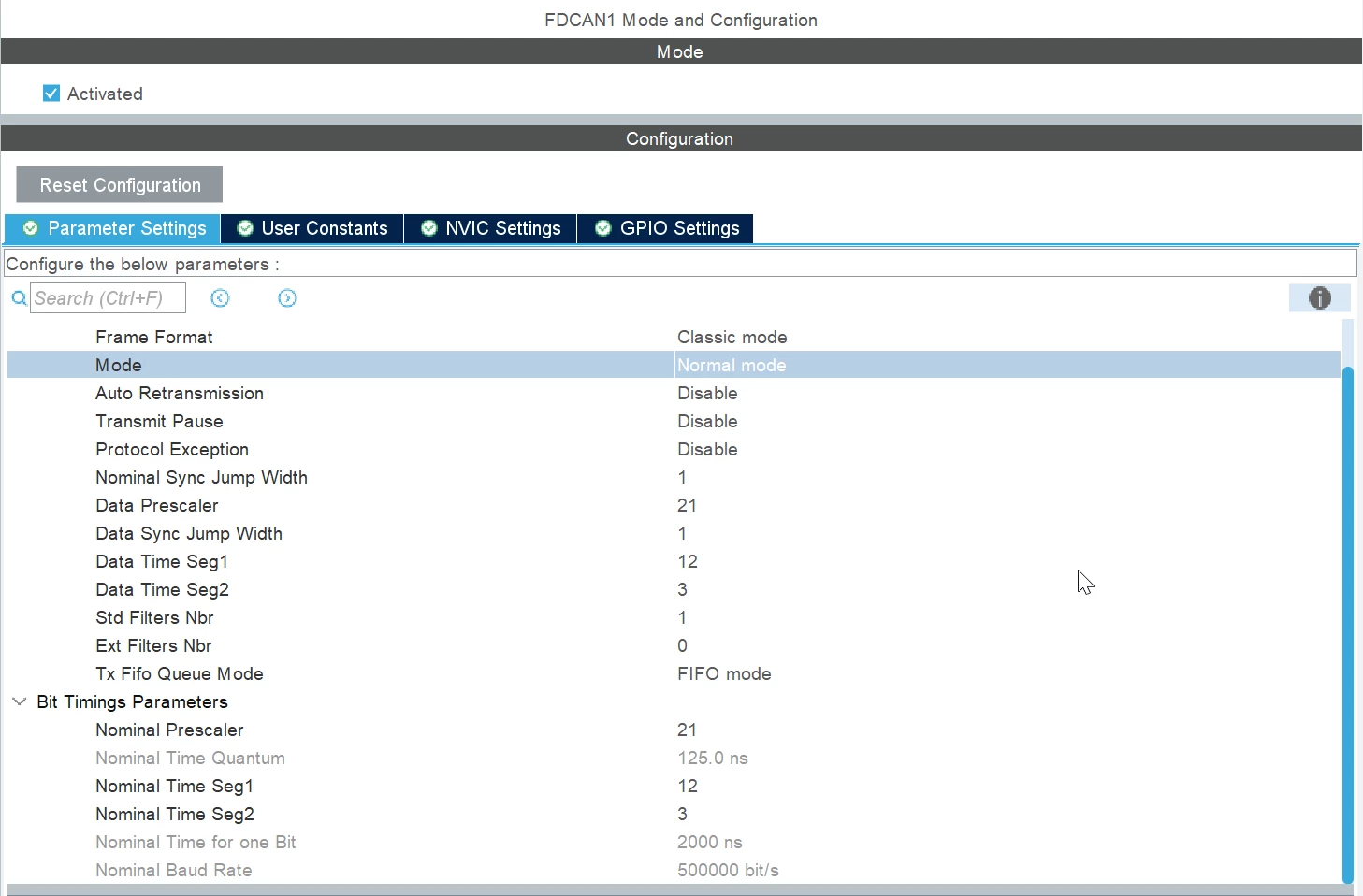Open the GPIO Settings tab
This screenshot has width=1363, height=896.
tap(666, 228)
